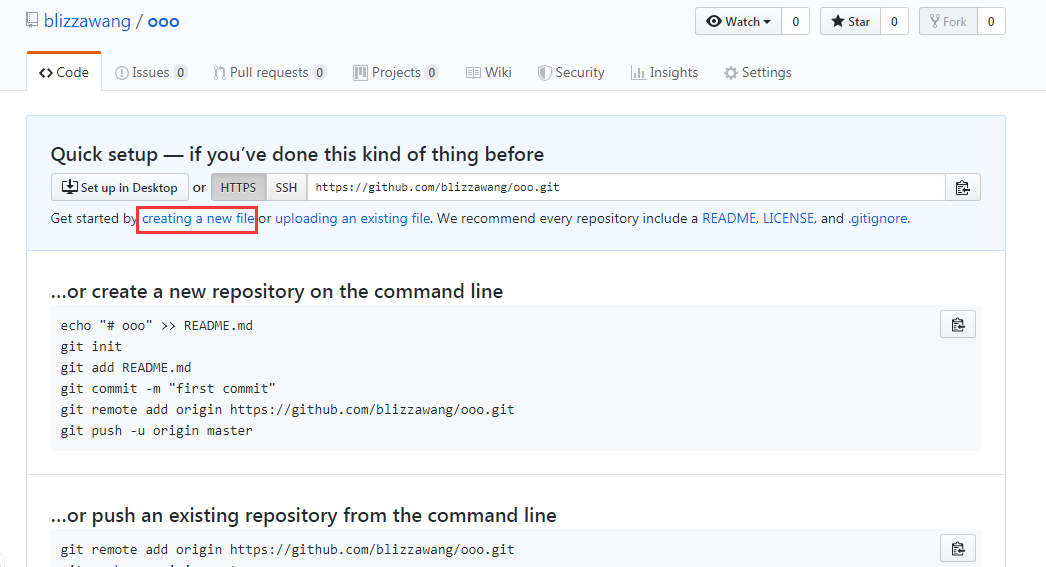Screen dimensions: 1046x567
Task: Select the SSH clone protocol
Action: coord(286,187)
